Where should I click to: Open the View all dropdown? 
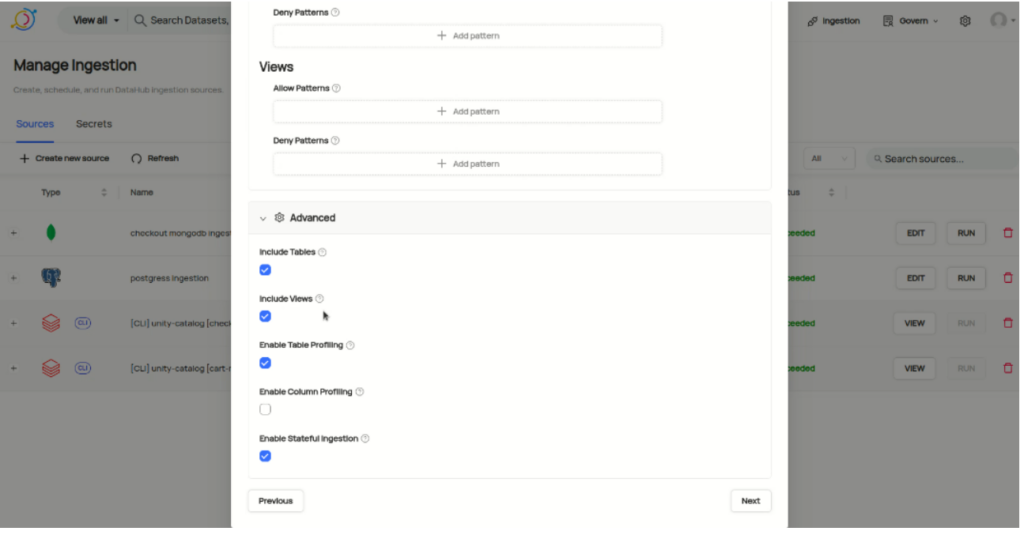point(95,20)
